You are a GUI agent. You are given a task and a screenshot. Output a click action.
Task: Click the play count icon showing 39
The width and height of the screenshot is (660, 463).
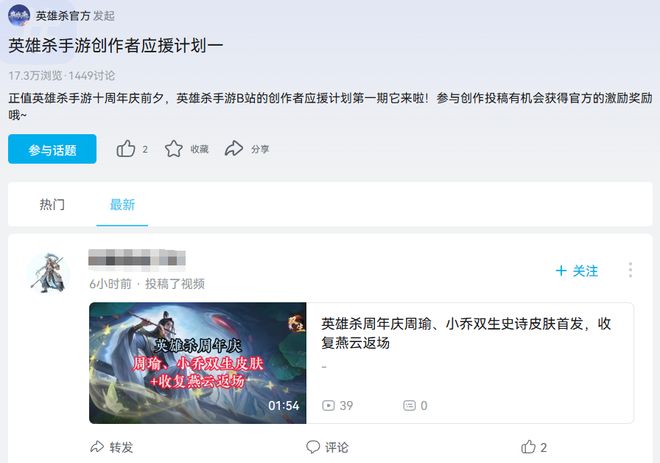point(328,405)
